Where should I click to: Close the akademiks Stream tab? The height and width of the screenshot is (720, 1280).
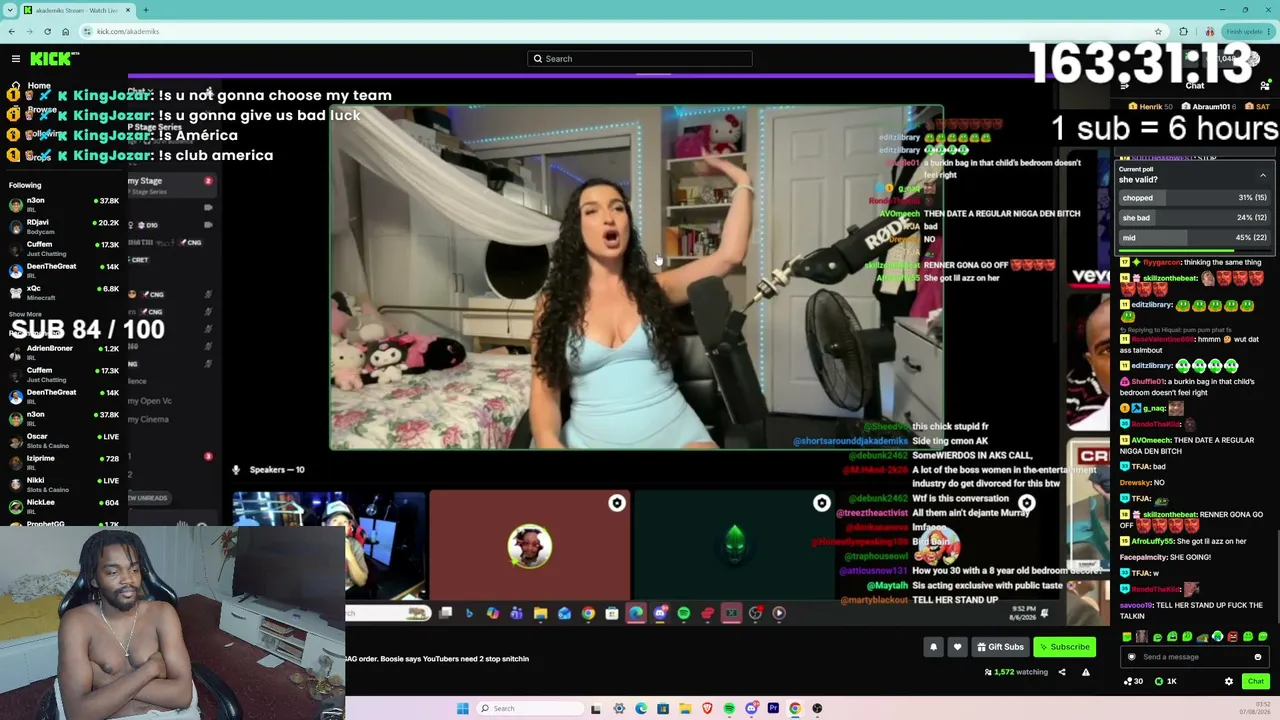[128, 10]
